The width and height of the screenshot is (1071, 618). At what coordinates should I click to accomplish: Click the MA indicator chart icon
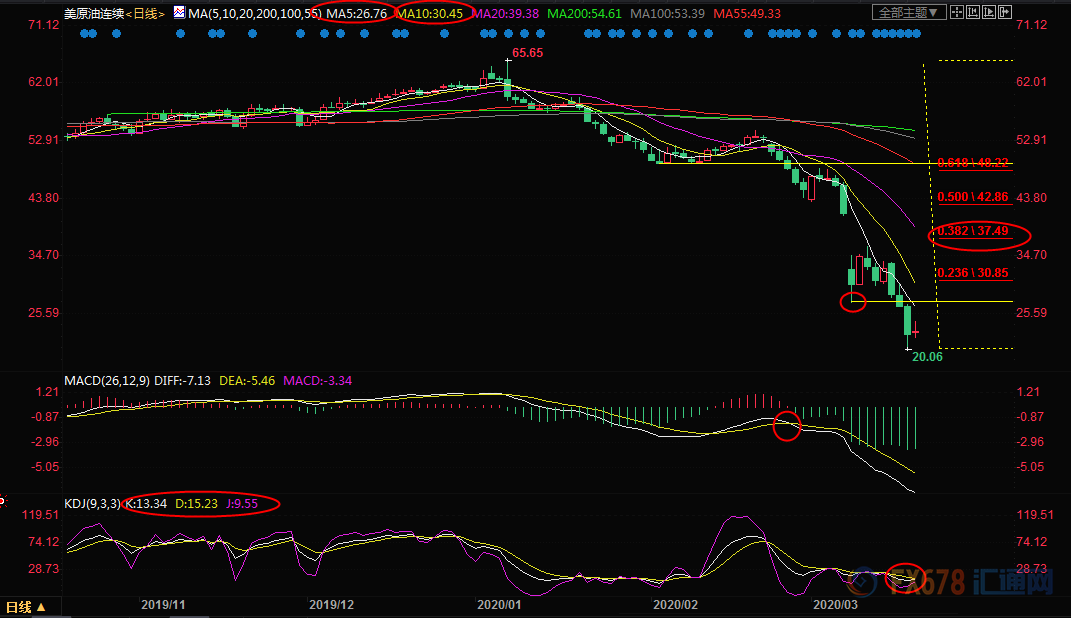[x=179, y=12]
